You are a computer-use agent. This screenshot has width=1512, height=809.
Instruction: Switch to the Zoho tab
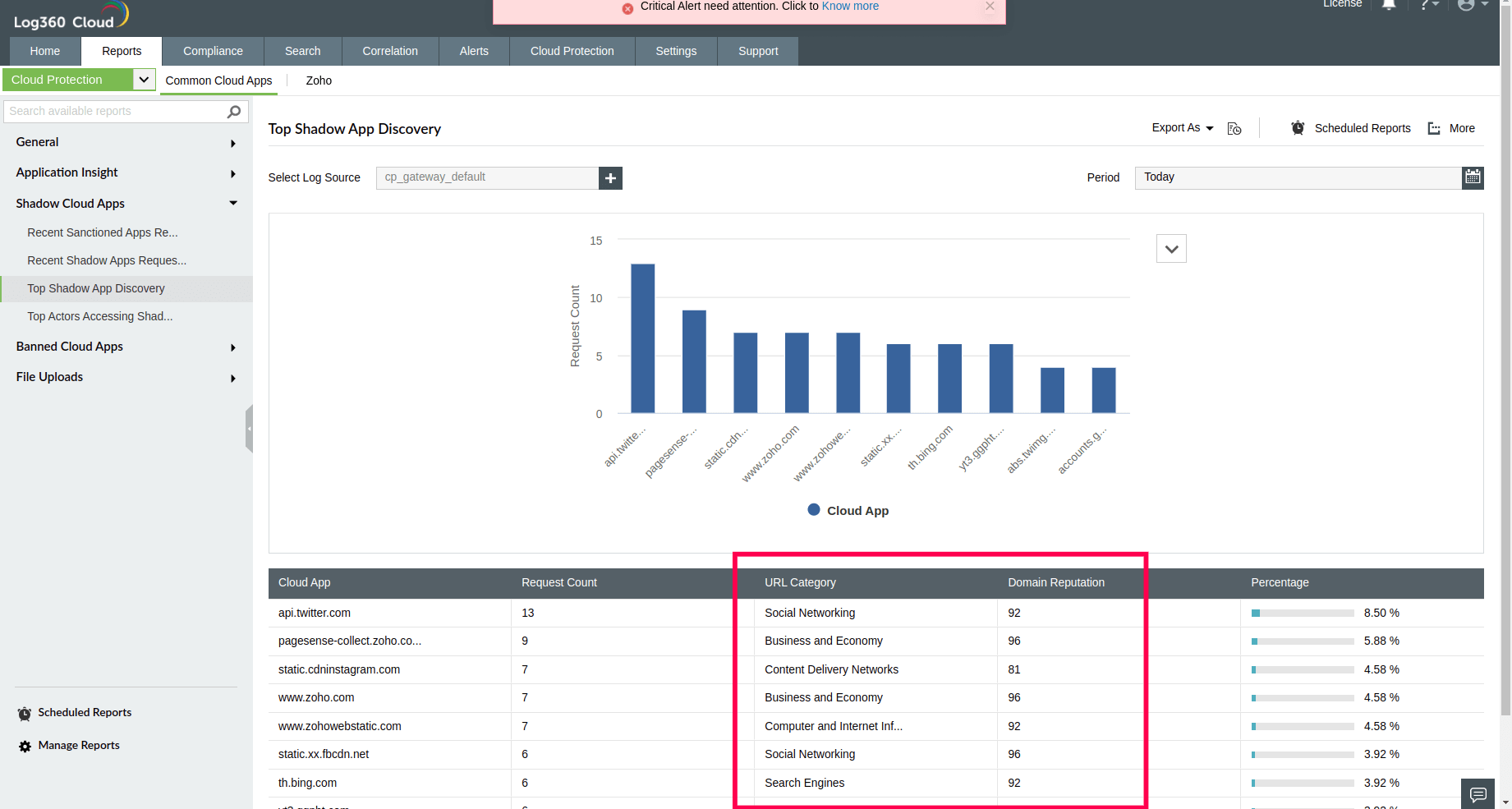pos(318,80)
